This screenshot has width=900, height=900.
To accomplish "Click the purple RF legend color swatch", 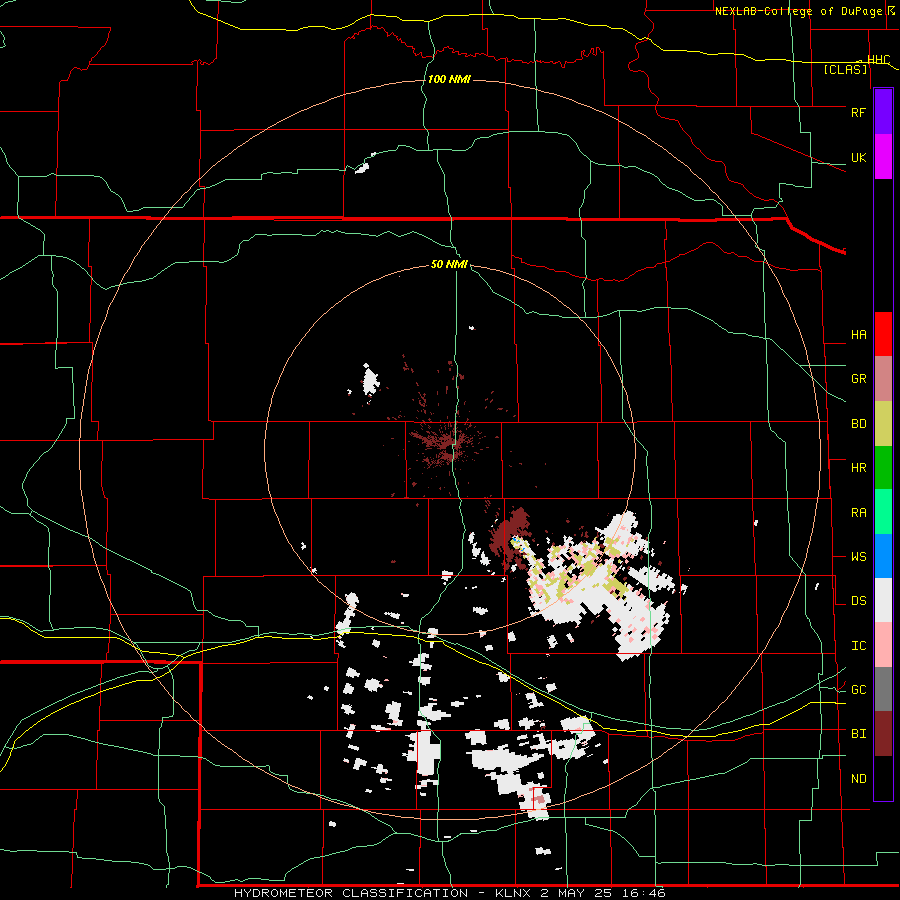I will point(883,112).
